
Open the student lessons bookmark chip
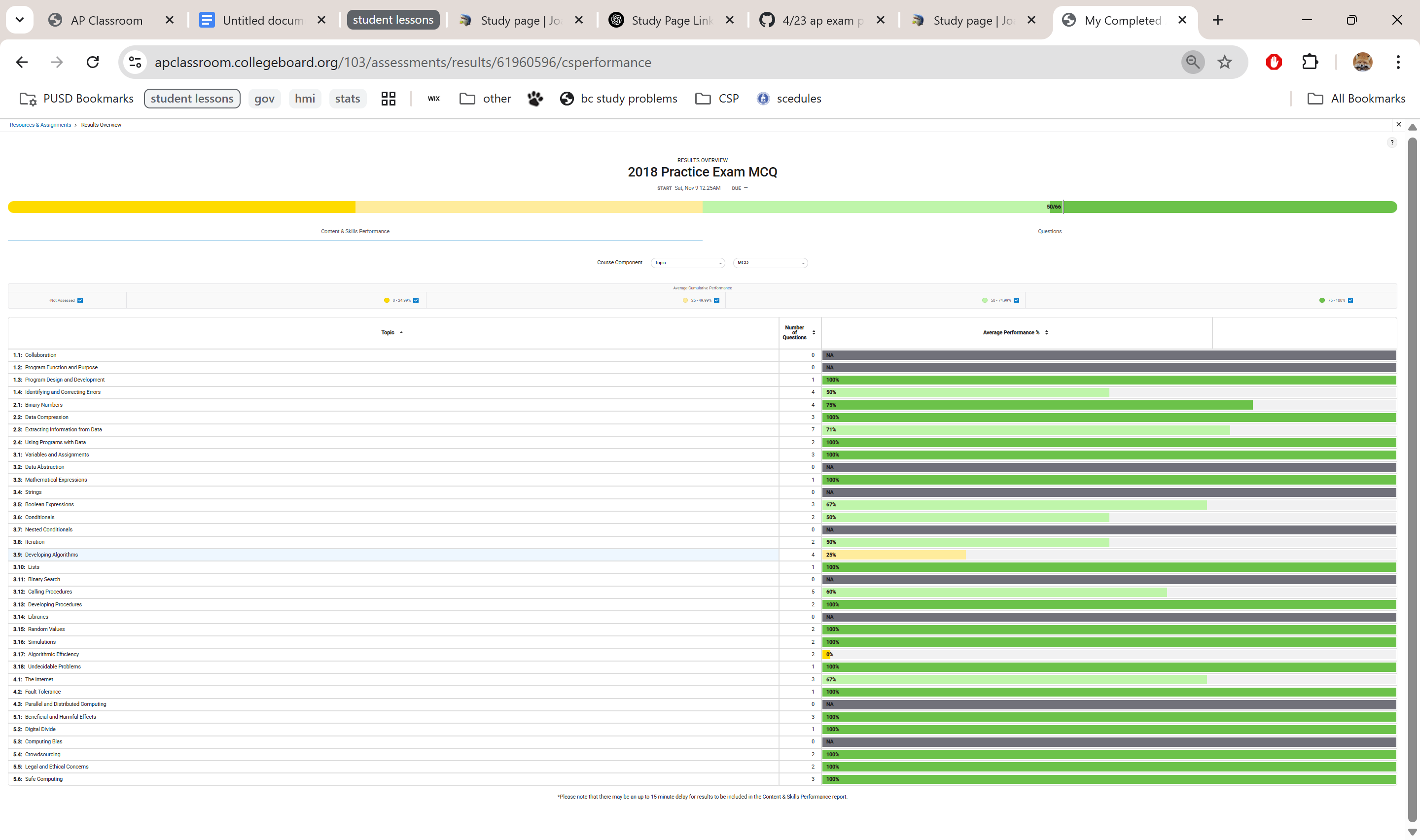coord(192,99)
